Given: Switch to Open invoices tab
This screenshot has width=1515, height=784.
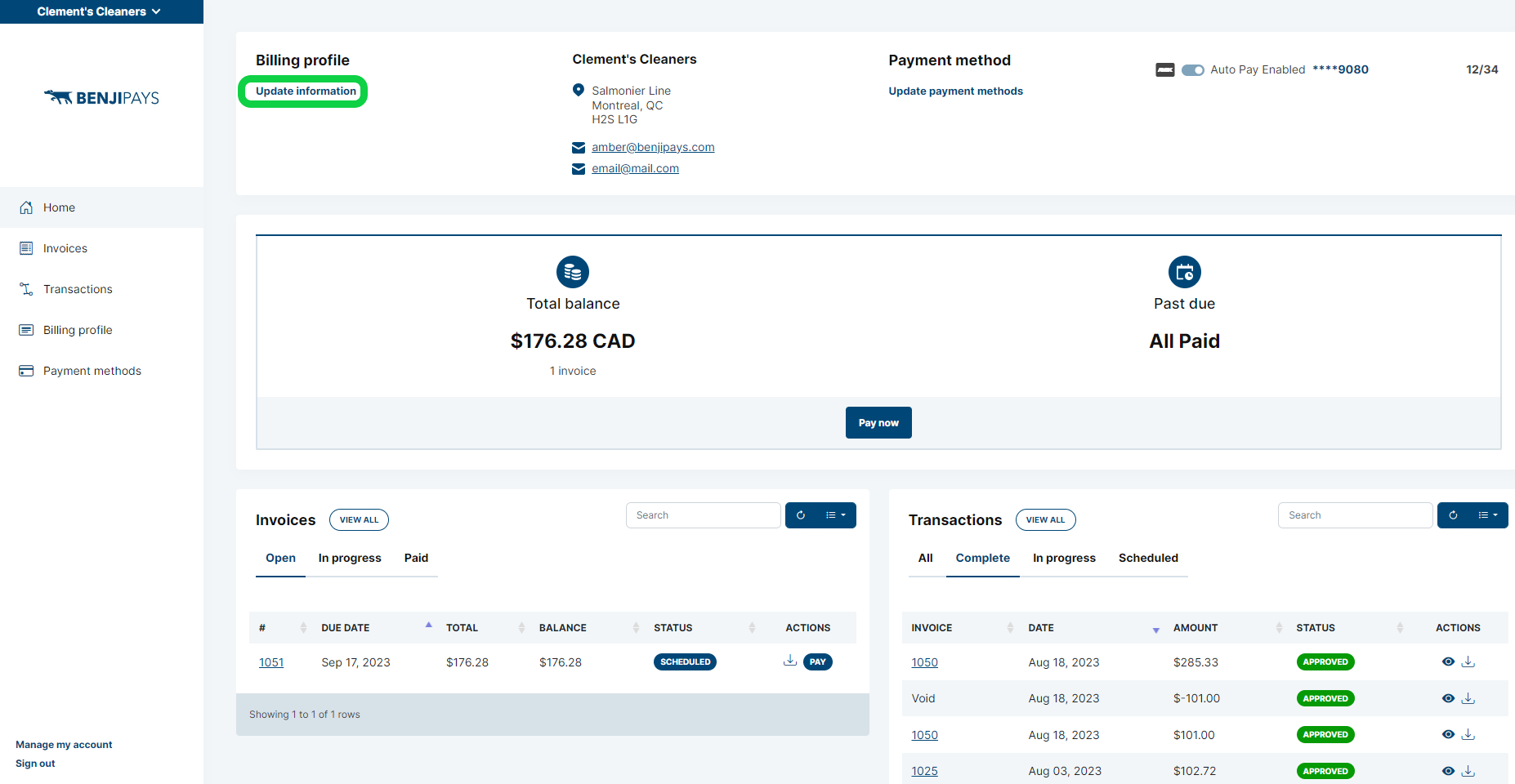Looking at the screenshot, I should pos(280,558).
